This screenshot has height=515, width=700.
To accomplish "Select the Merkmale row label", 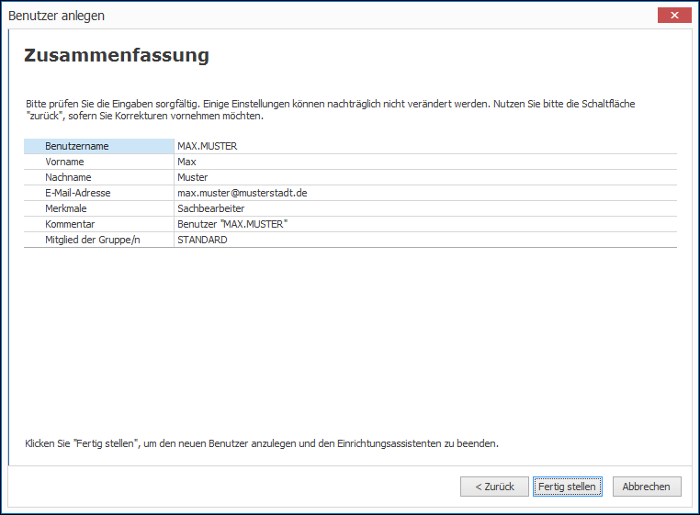I will (66, 209).
